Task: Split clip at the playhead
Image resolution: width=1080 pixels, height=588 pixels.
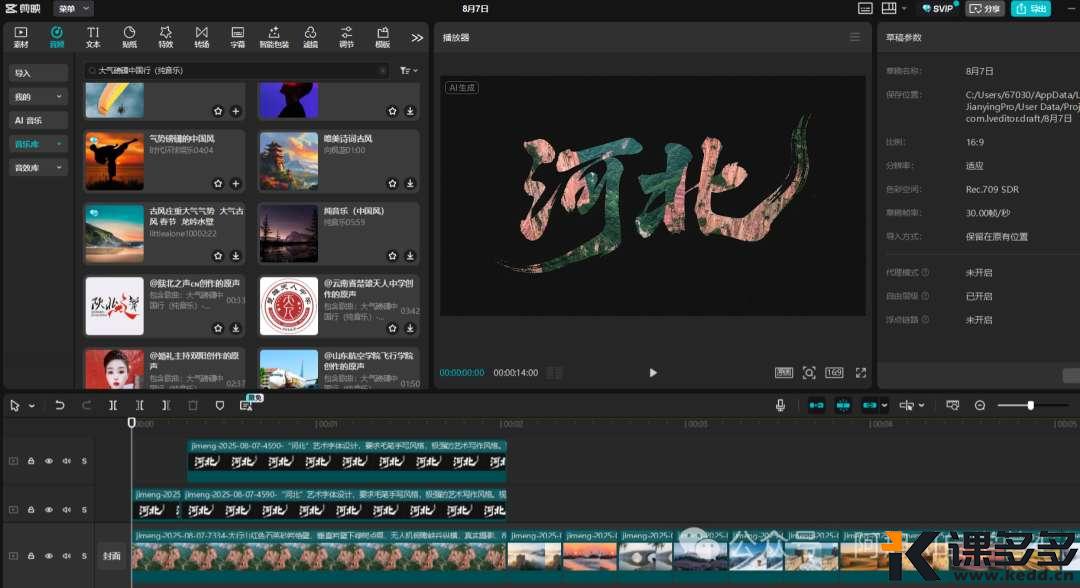Action: click(x=113, y=406)
